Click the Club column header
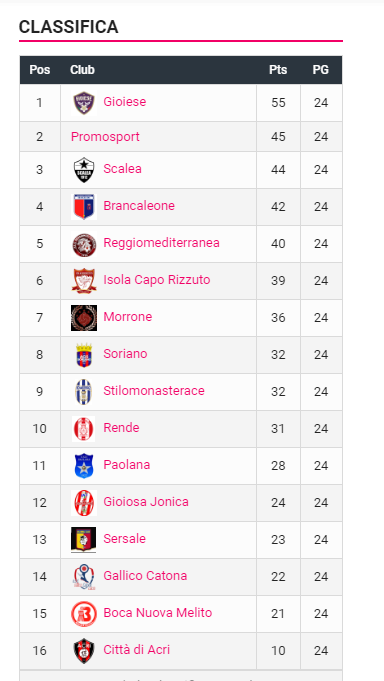This screenshot has width=384, height=681. point(82,70)
